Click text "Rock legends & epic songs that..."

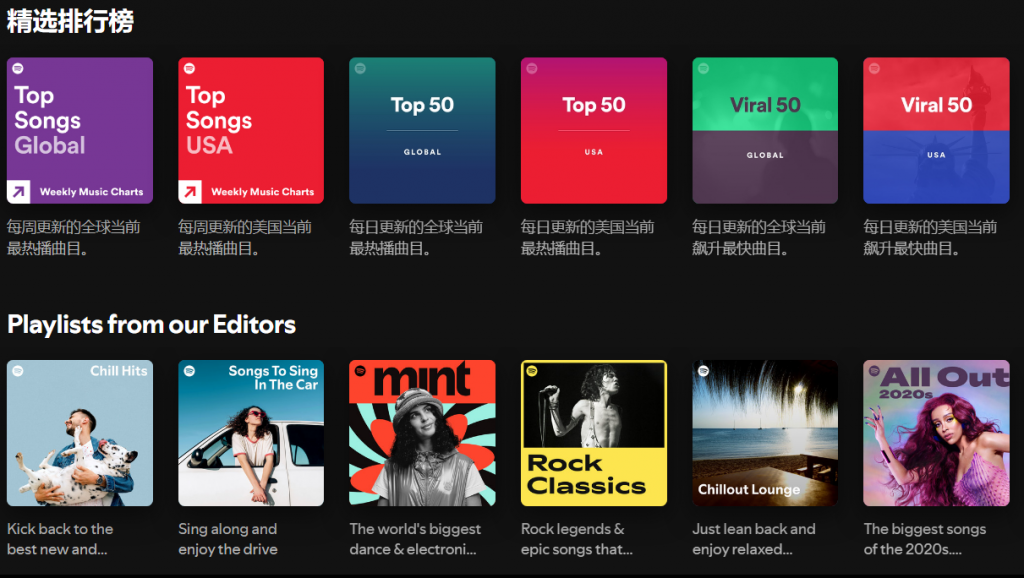(577, 539)
